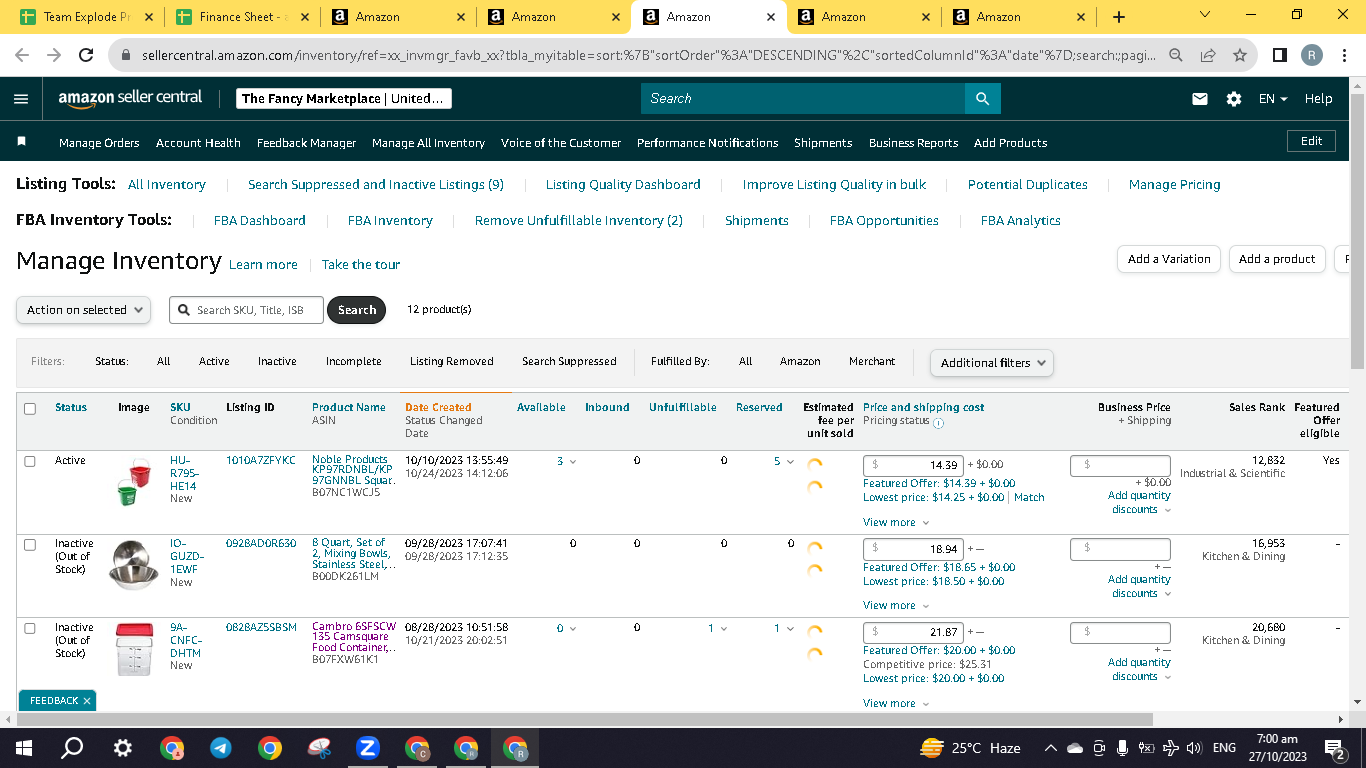Open the browser tab search chevron
Image resolution: width=1366 pixels, height=768 pixels.
1205,16
